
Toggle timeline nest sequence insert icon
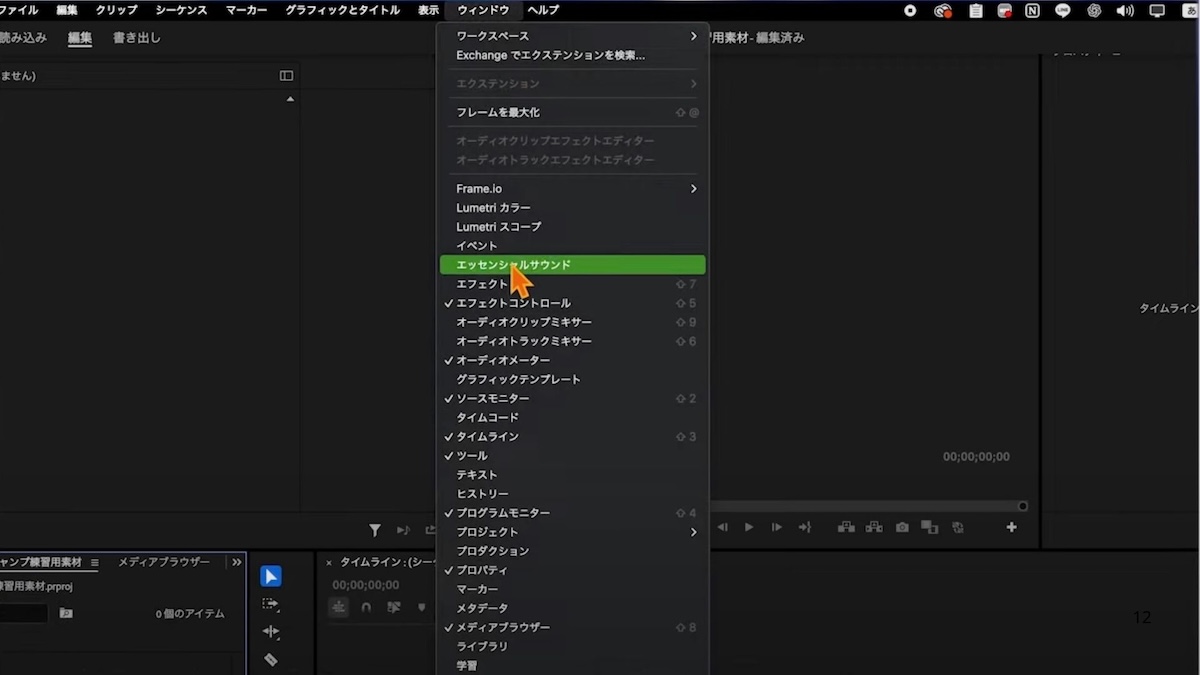339,607
